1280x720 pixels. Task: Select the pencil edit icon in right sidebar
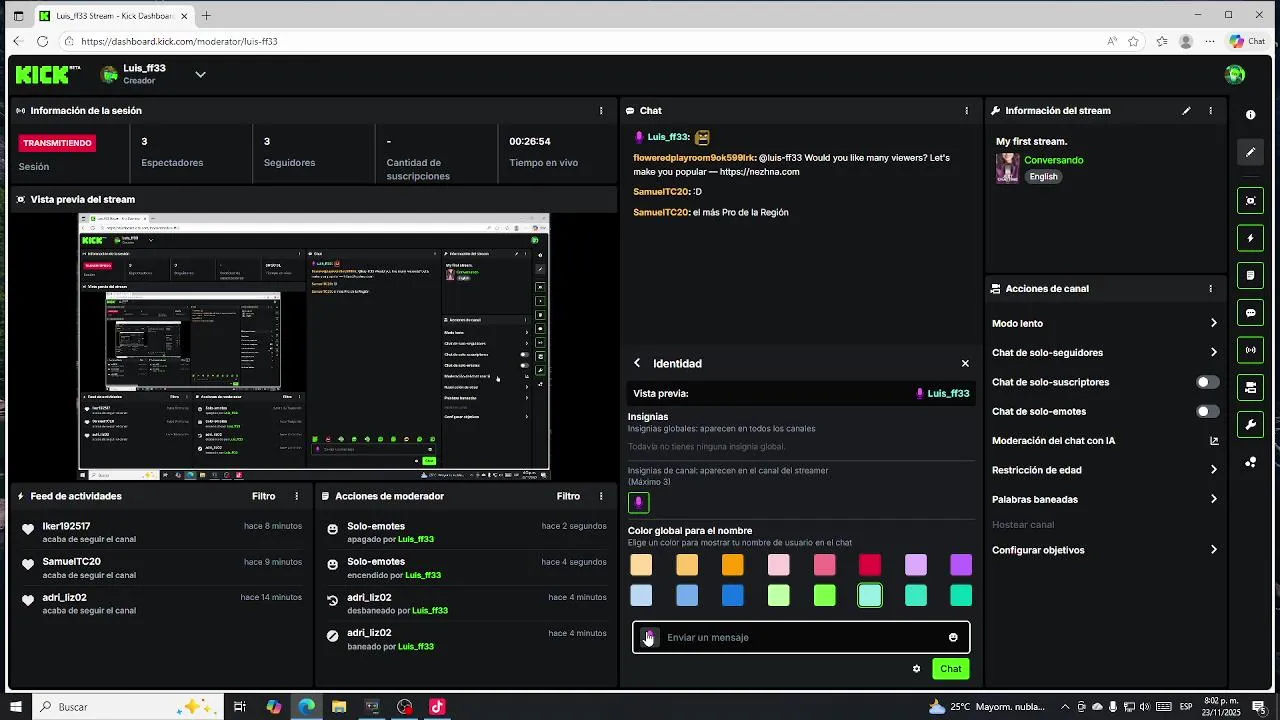click(1250, 153)
